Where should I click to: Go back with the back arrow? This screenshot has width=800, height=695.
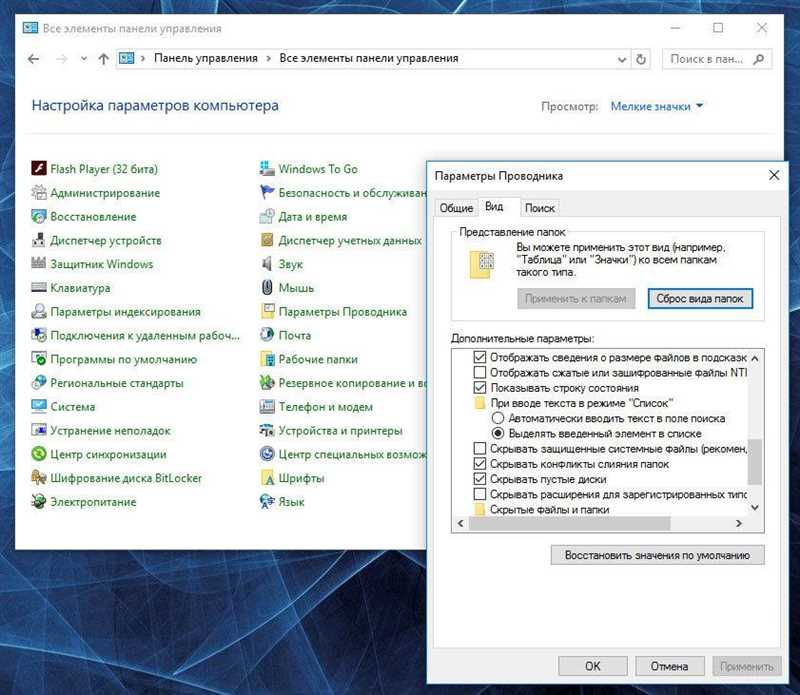coord(34,59)
